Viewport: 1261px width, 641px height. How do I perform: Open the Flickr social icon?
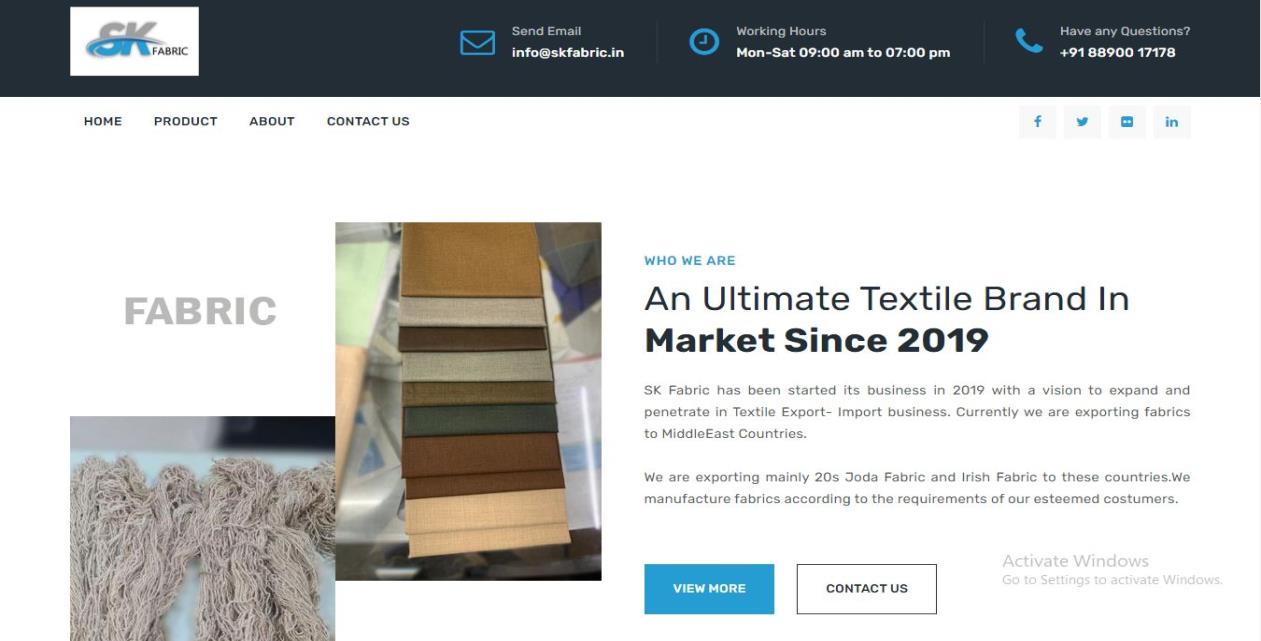[1127, 122]
